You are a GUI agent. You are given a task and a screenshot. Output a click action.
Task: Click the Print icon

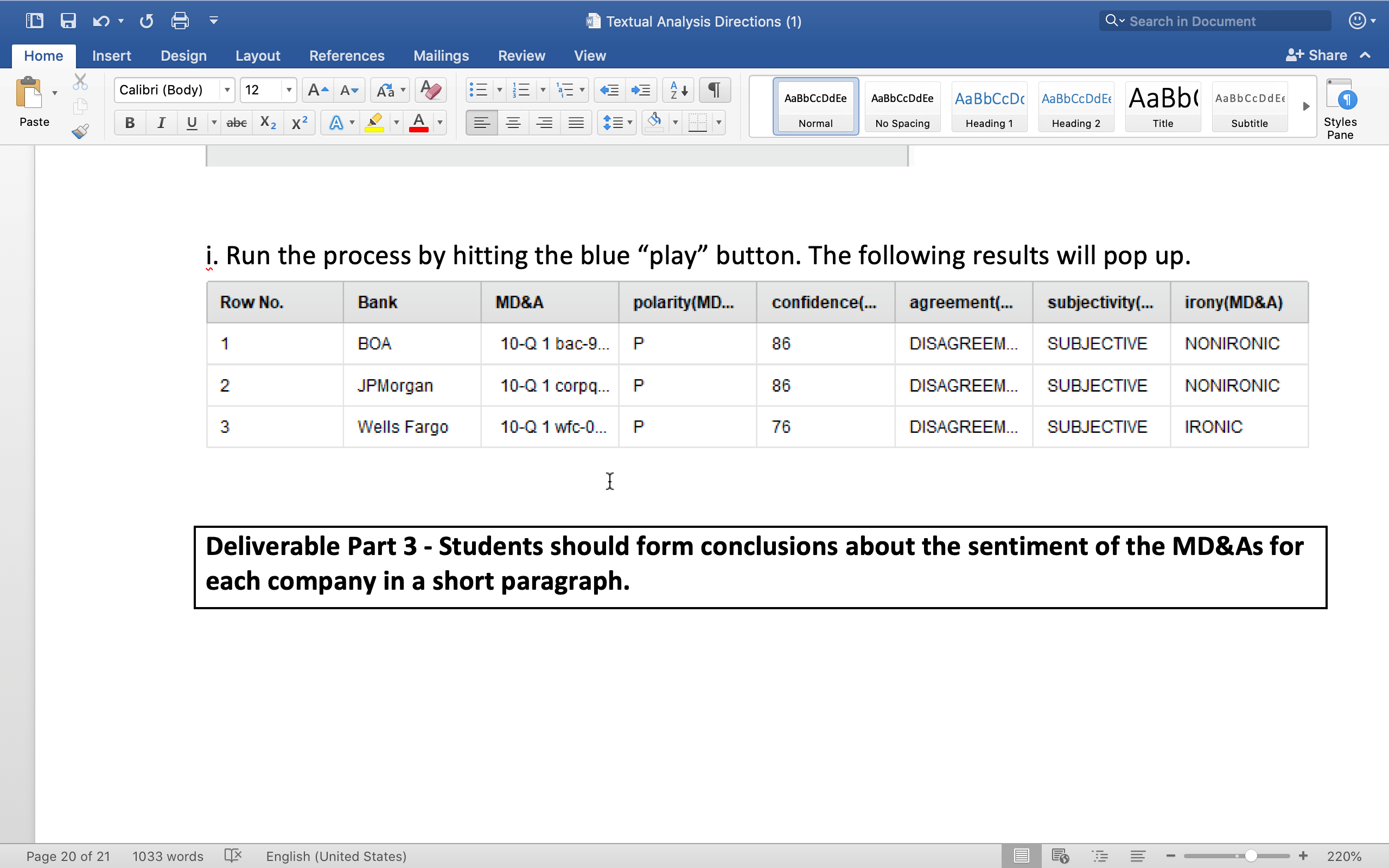click(180, 20)
